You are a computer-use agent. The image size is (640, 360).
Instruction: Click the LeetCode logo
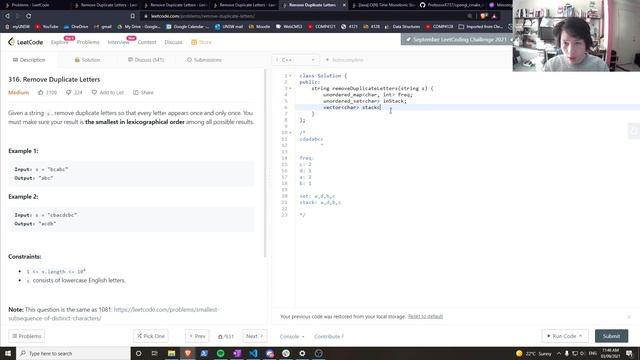pos(25,42)
